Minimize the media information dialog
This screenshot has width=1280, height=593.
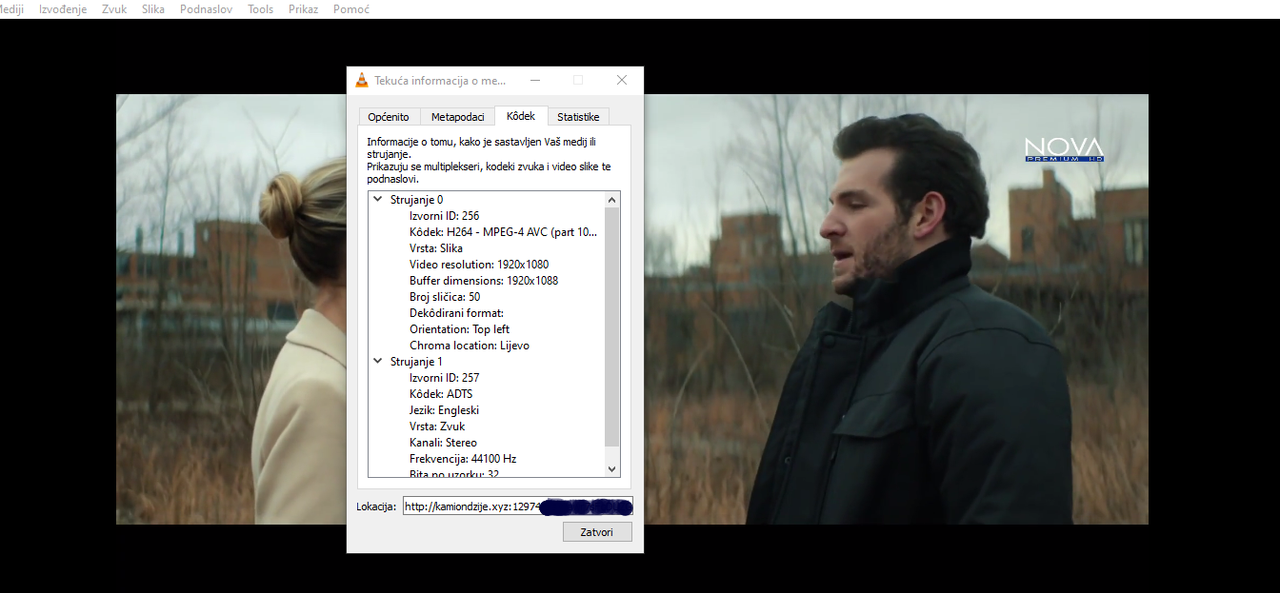pos(534,80)
